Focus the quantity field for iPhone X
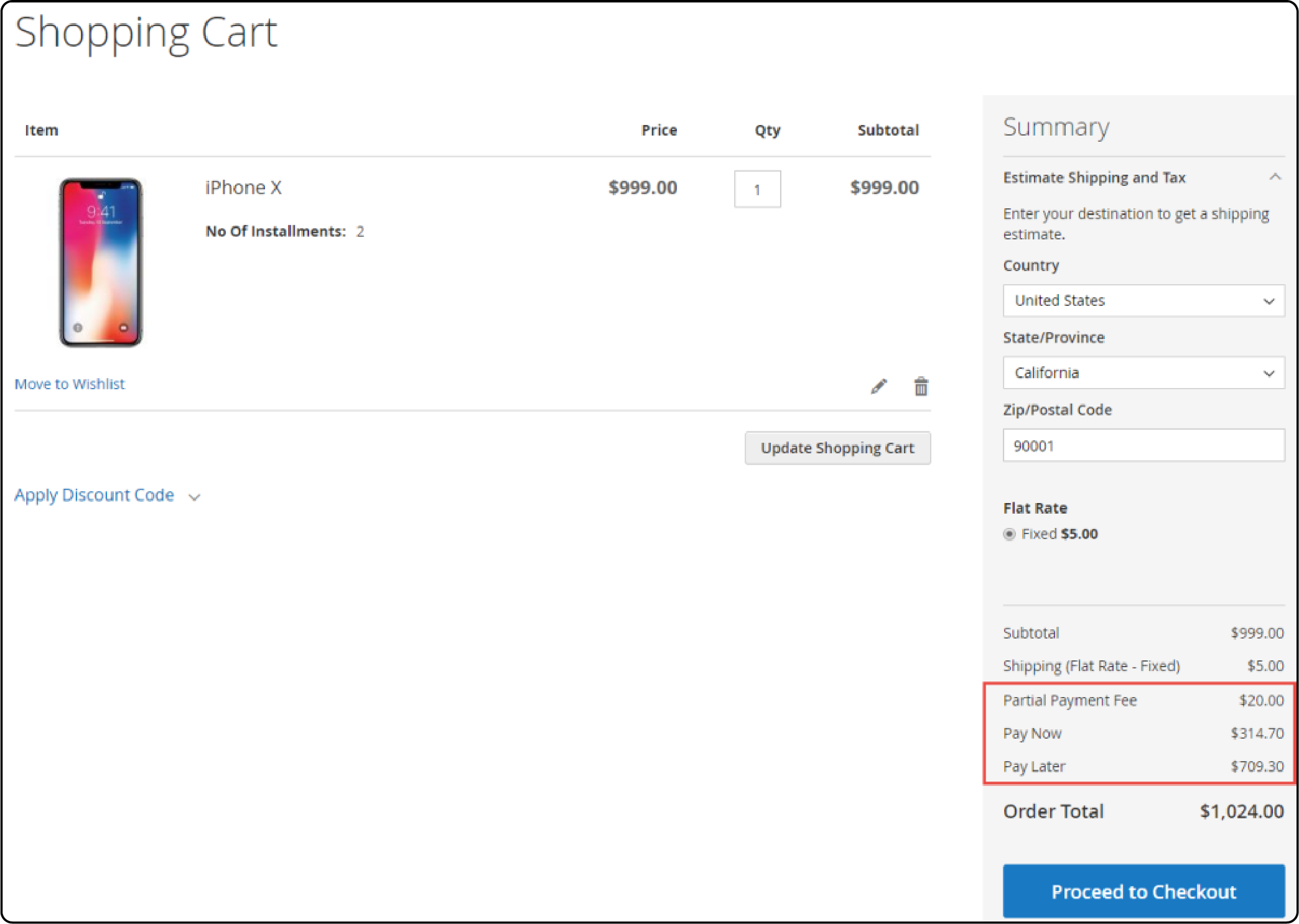 tap(757, 189)
